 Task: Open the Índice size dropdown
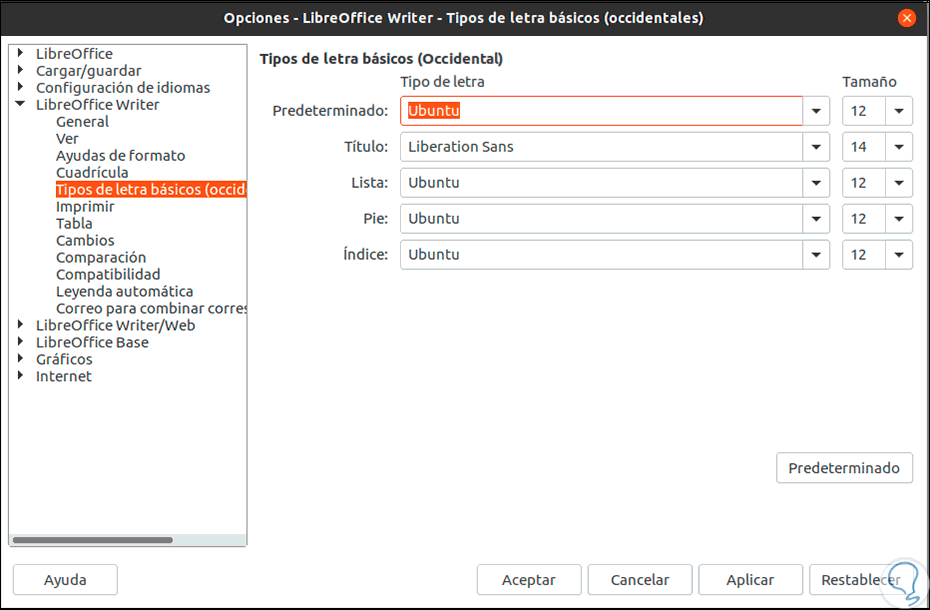899,255
